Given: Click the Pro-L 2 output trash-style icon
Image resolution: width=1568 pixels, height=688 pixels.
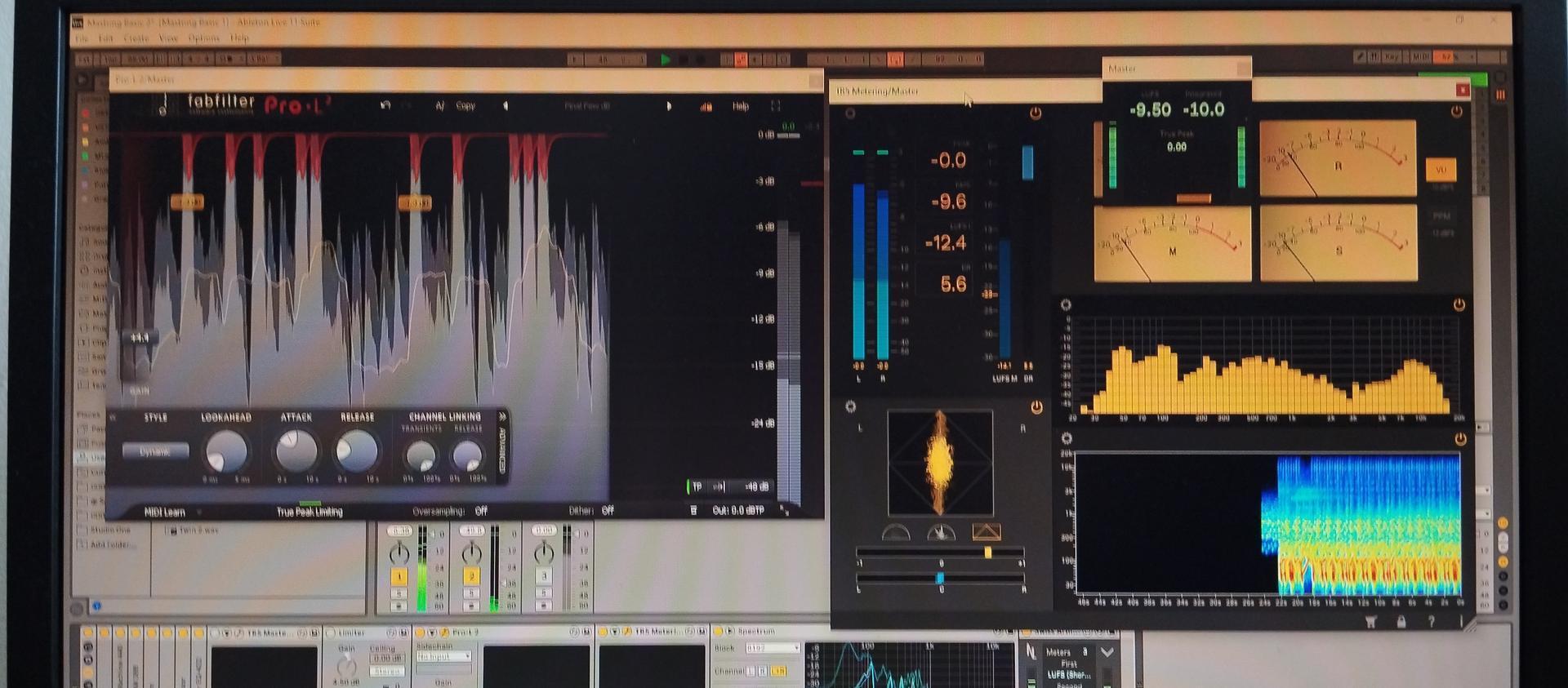Looking at the screenshot, I should [694, 510].
